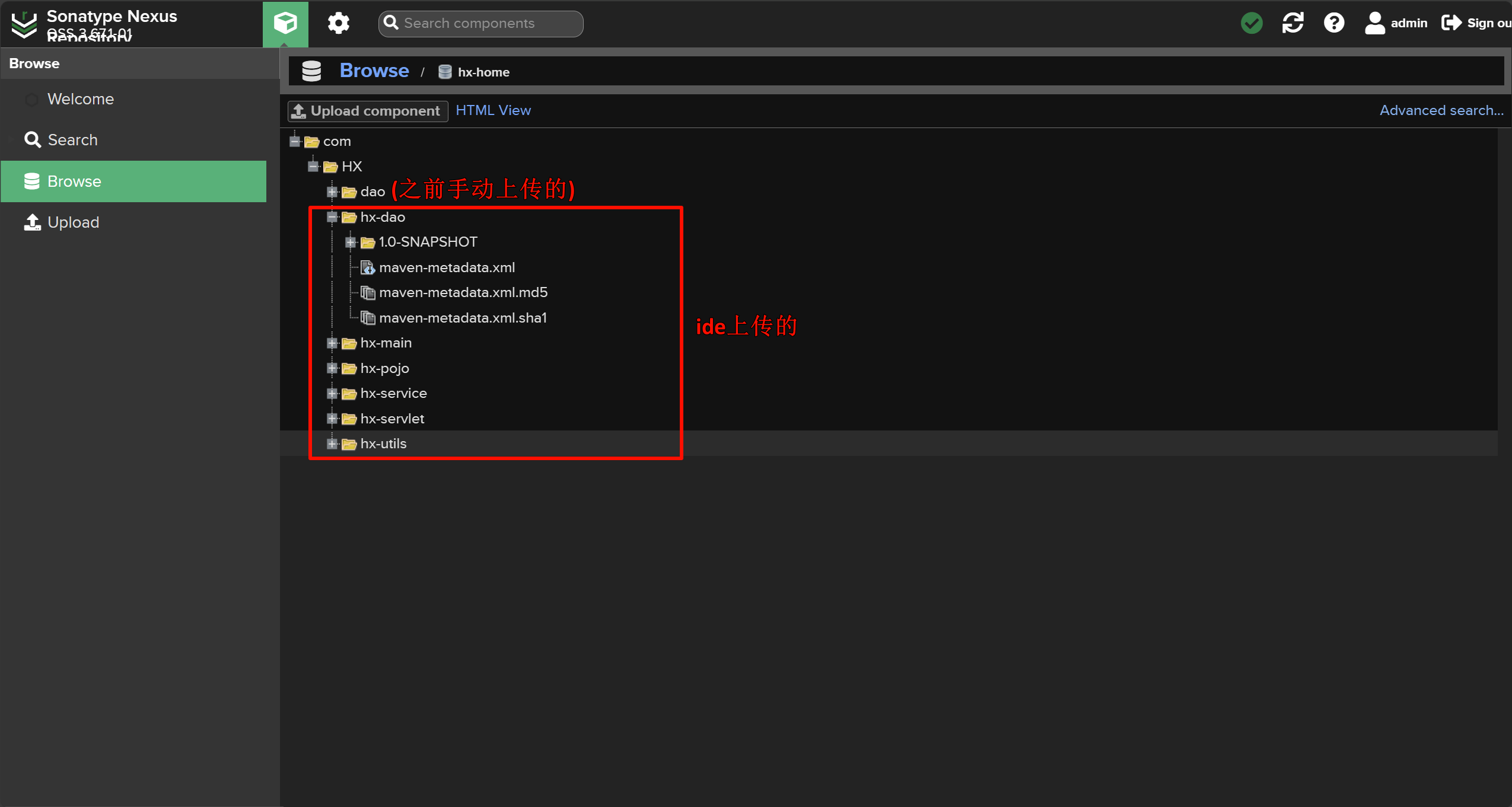Open the Browse cube icon in header
This screenshot has height=807, width=1512.
285,23
